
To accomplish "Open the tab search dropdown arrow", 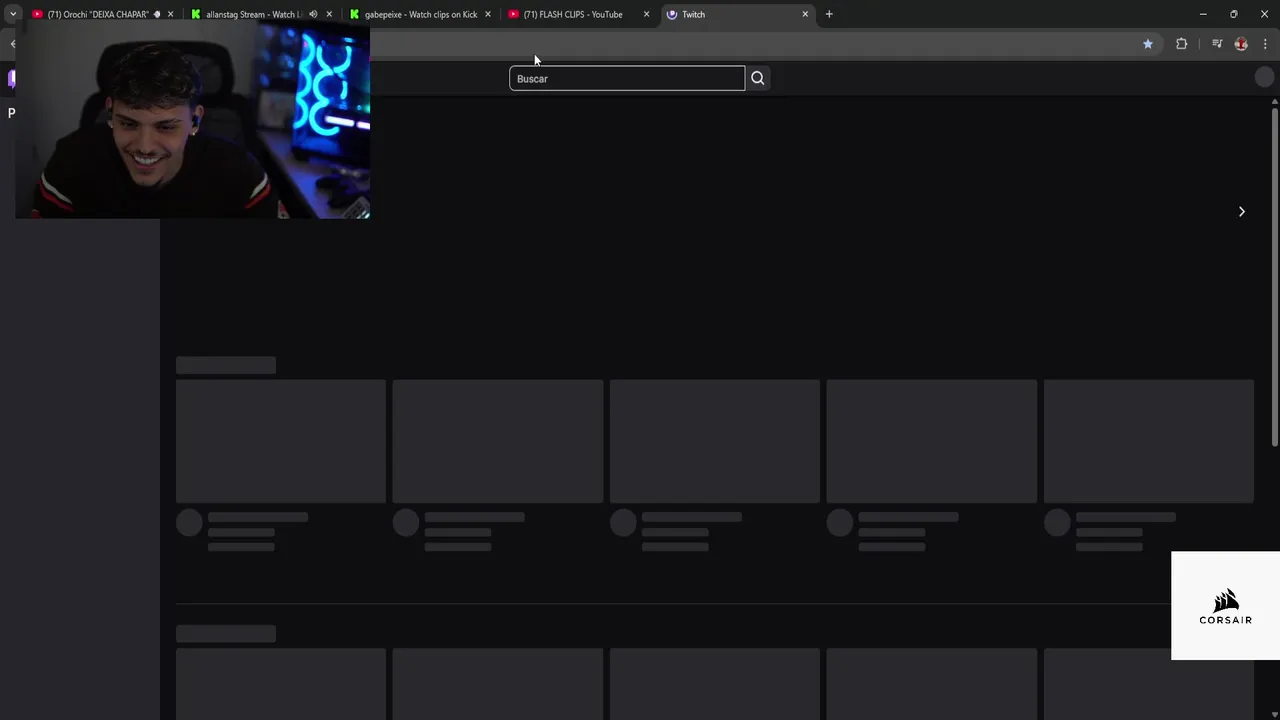I will [12, 14].
